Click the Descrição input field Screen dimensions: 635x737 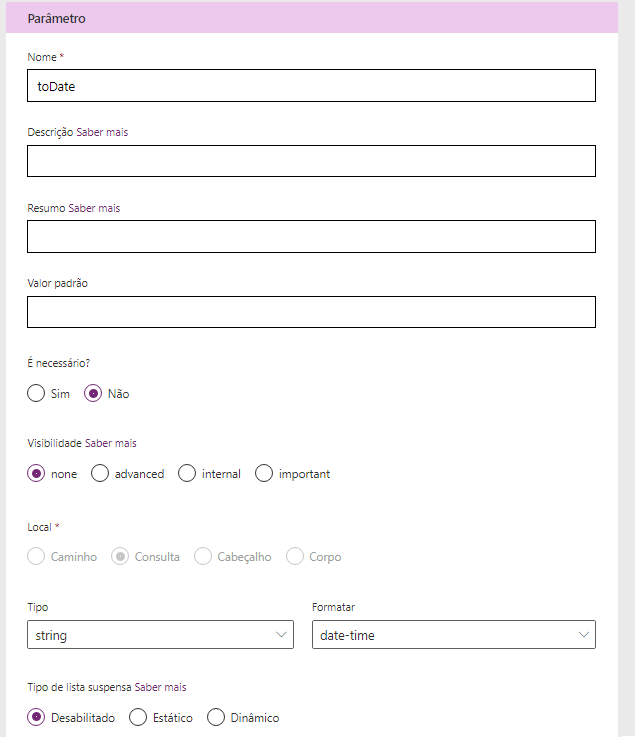pyautogui.click(x=311, y=161)
